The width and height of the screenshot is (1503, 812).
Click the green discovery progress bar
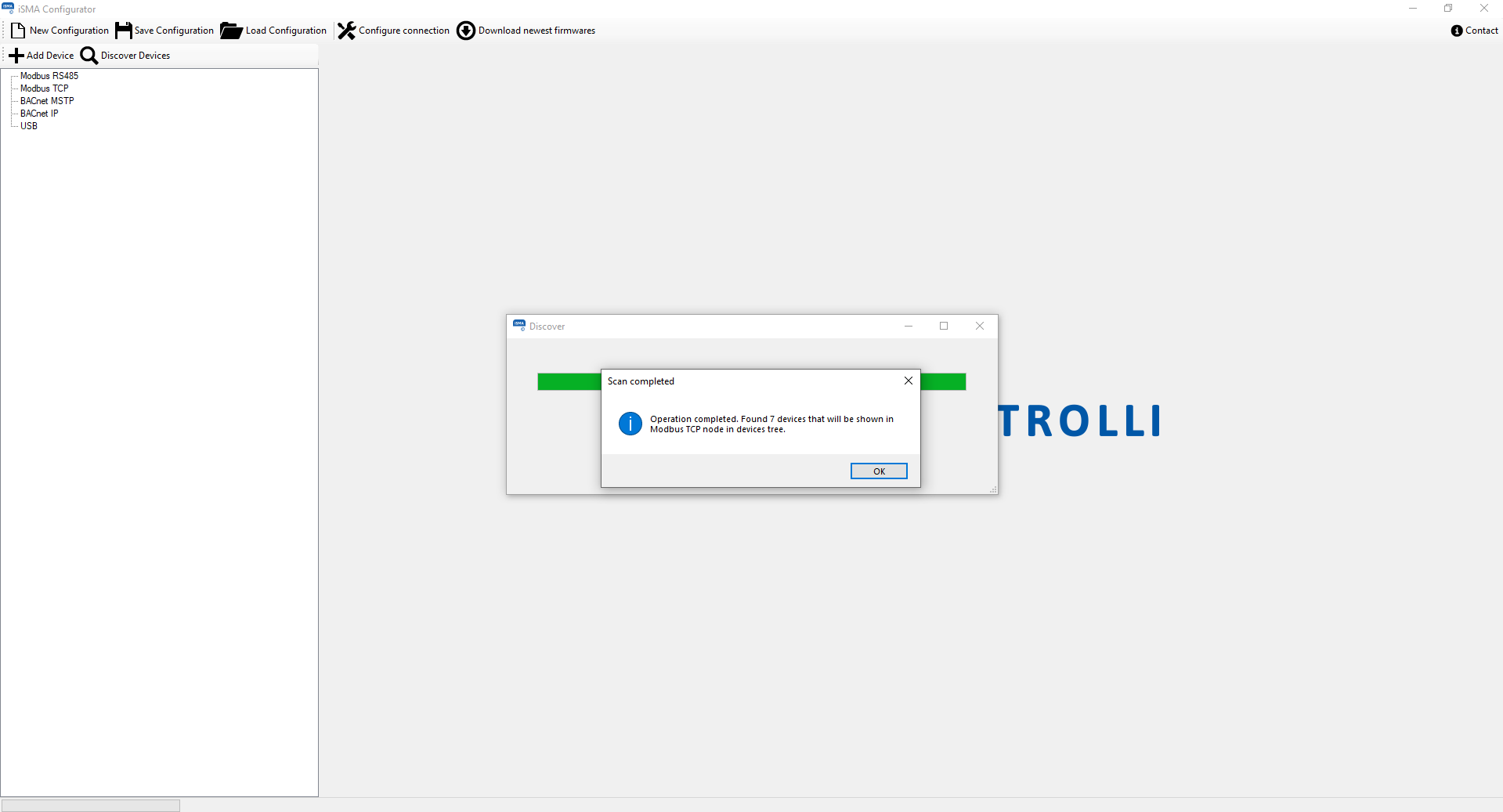click(569, 382)
